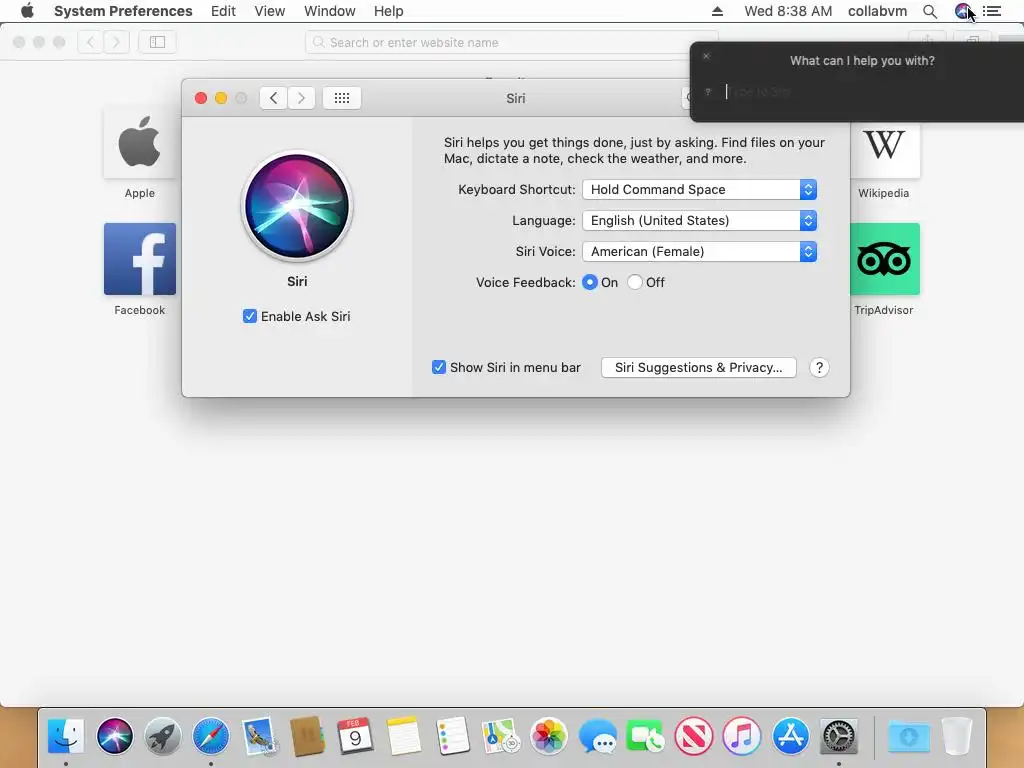Screen dimensions: 1024x768
Task: Open the Siri Voice dropdown
Action: click(x=699, y=251)
